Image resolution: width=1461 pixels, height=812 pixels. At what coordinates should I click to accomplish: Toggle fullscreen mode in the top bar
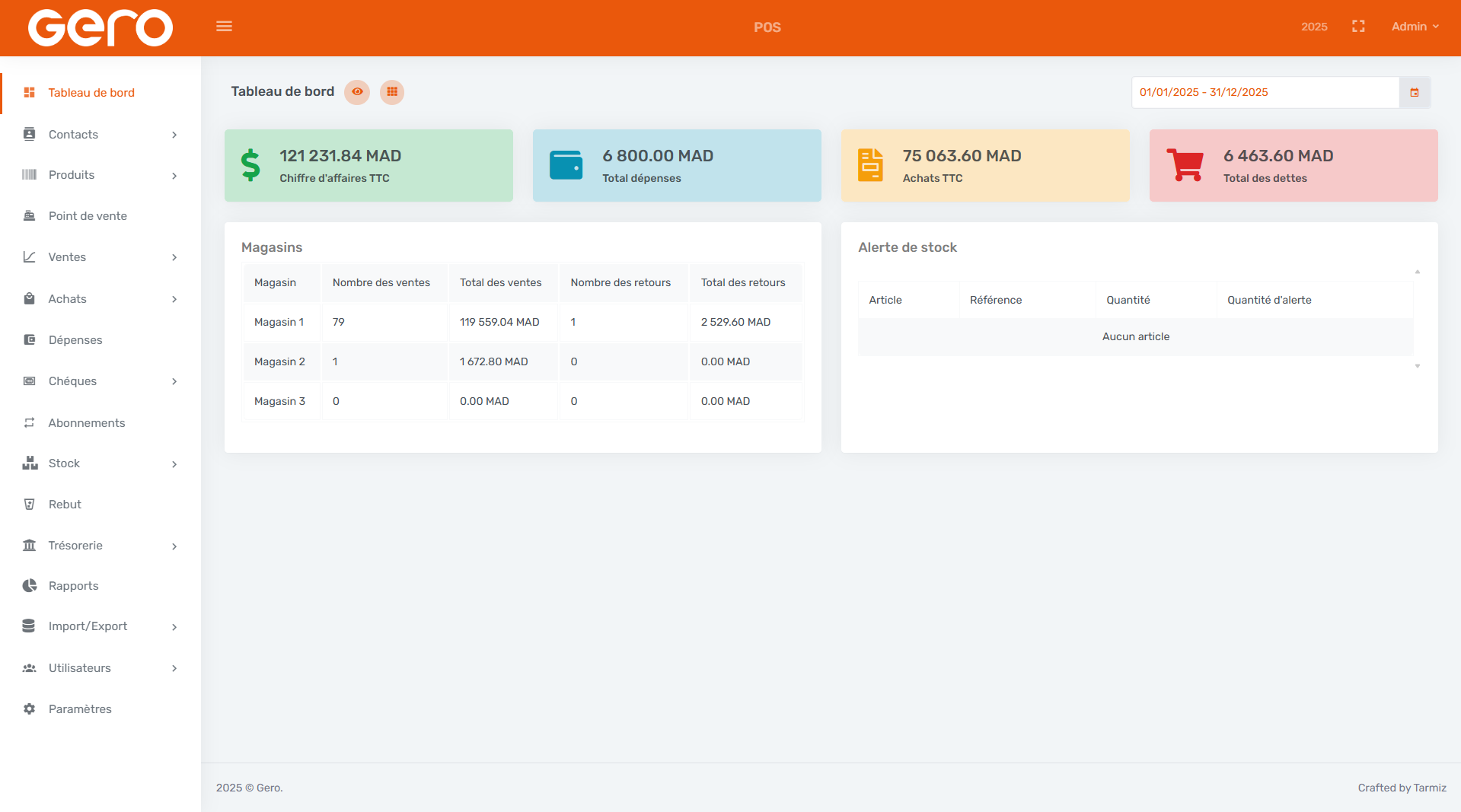pos(1358,26)
